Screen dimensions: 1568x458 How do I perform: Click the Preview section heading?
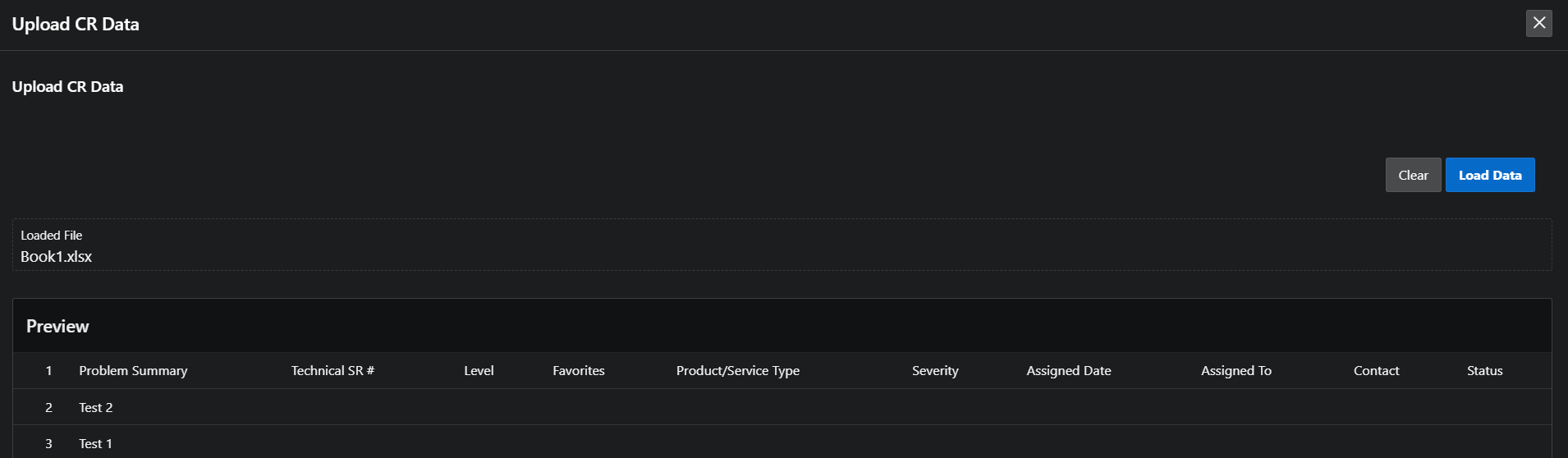pyautogui.click(x=57, y=326)
